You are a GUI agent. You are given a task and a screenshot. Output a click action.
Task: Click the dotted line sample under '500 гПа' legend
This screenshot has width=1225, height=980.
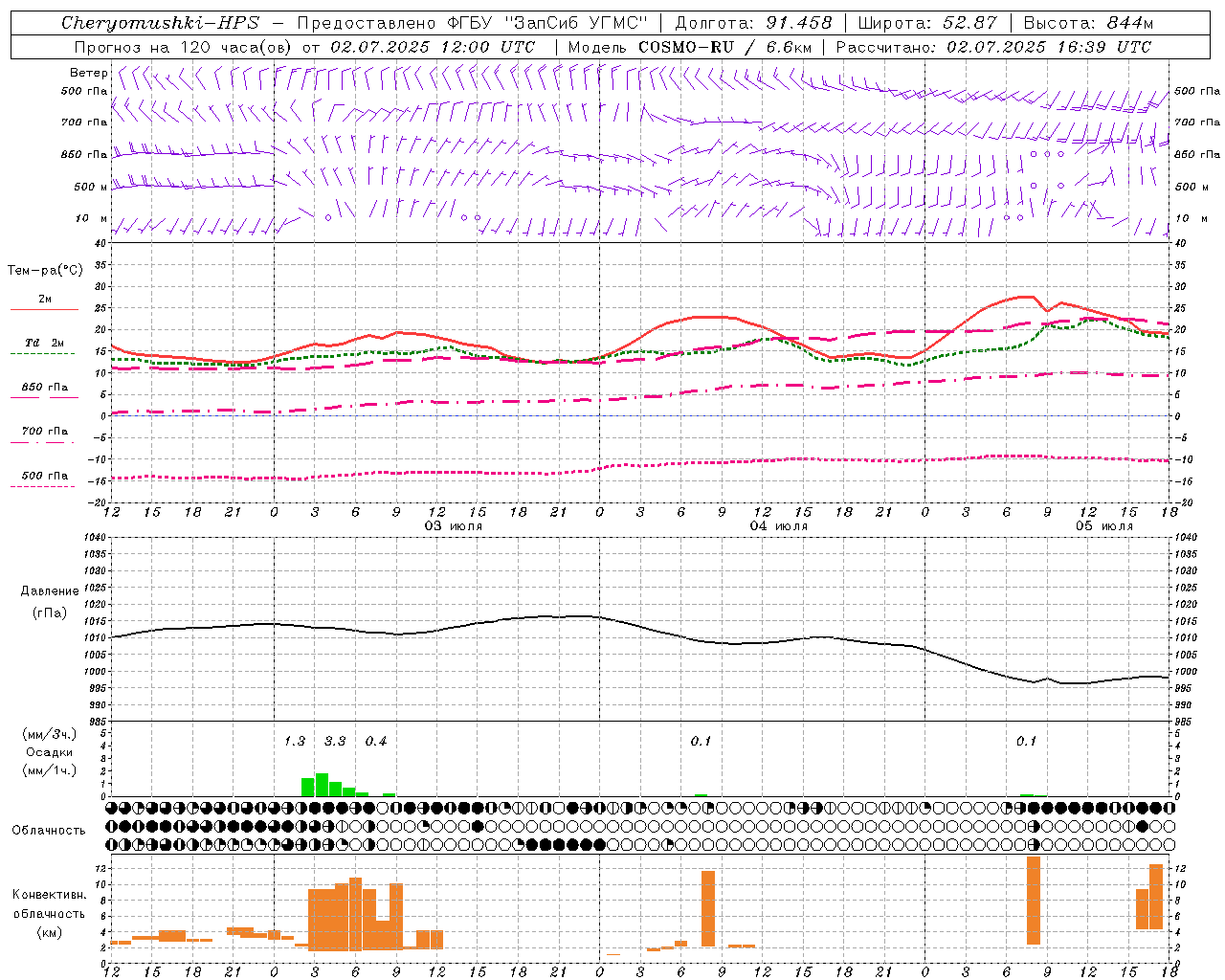click(42, 487)
